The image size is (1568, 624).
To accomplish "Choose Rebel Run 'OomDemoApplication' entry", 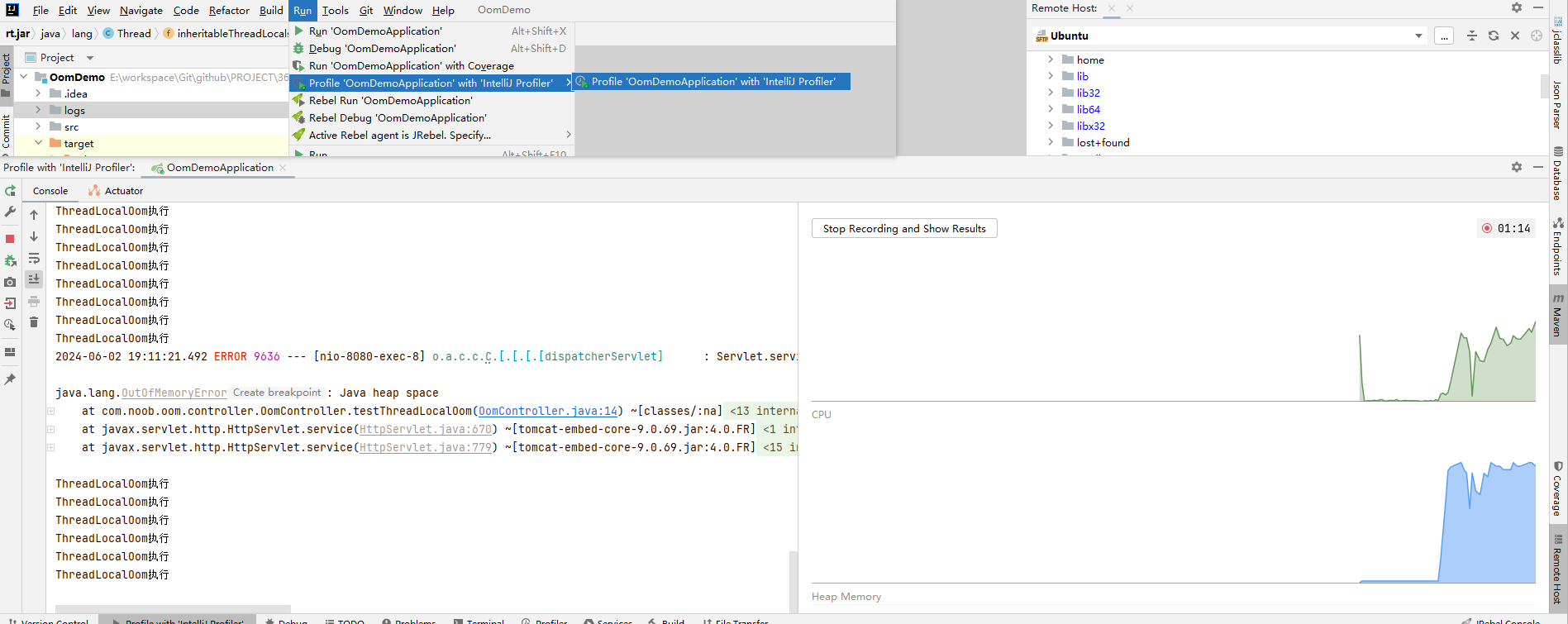I will point(431,101).
